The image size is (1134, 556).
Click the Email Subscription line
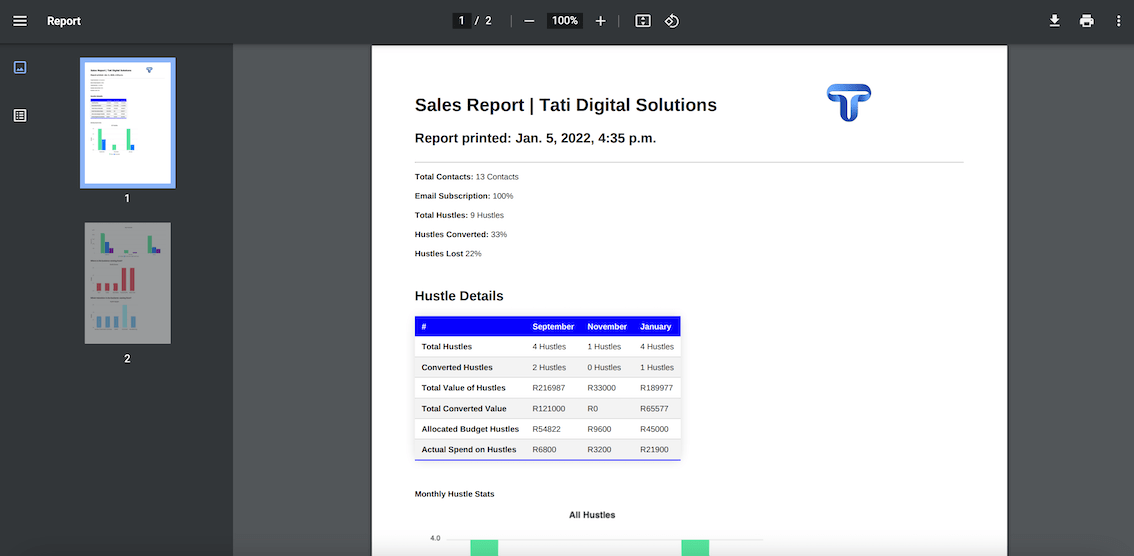464,196
